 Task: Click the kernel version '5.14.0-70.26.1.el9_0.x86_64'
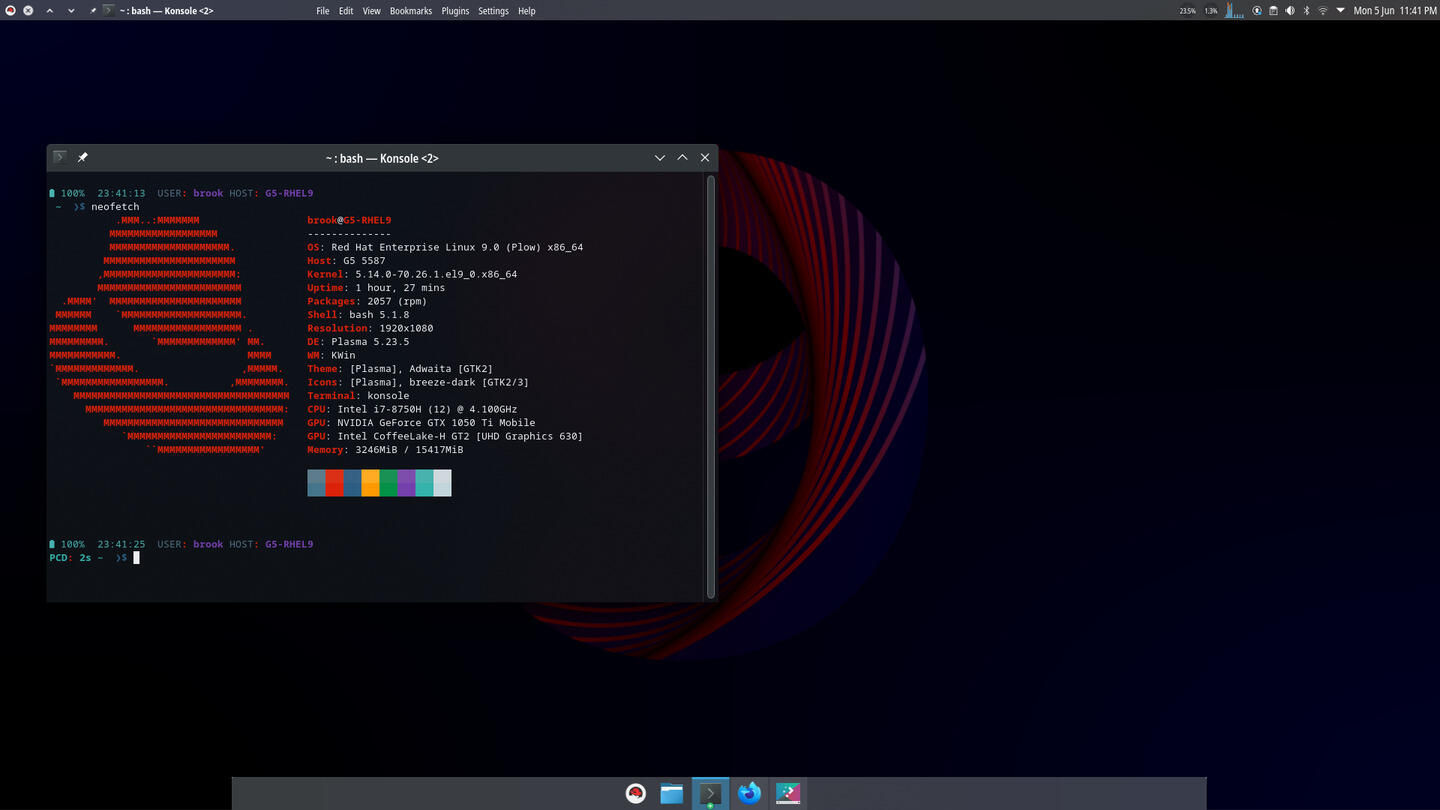[436, 274]
